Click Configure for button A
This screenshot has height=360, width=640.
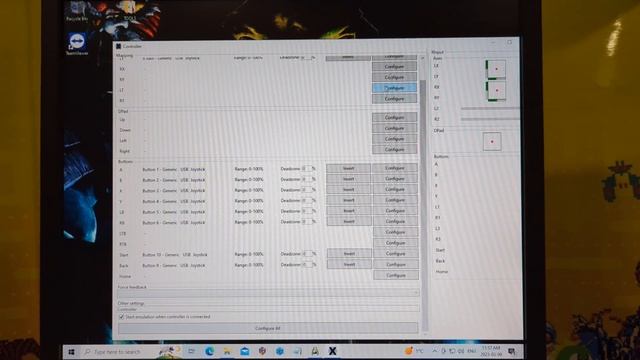(395, 168)
